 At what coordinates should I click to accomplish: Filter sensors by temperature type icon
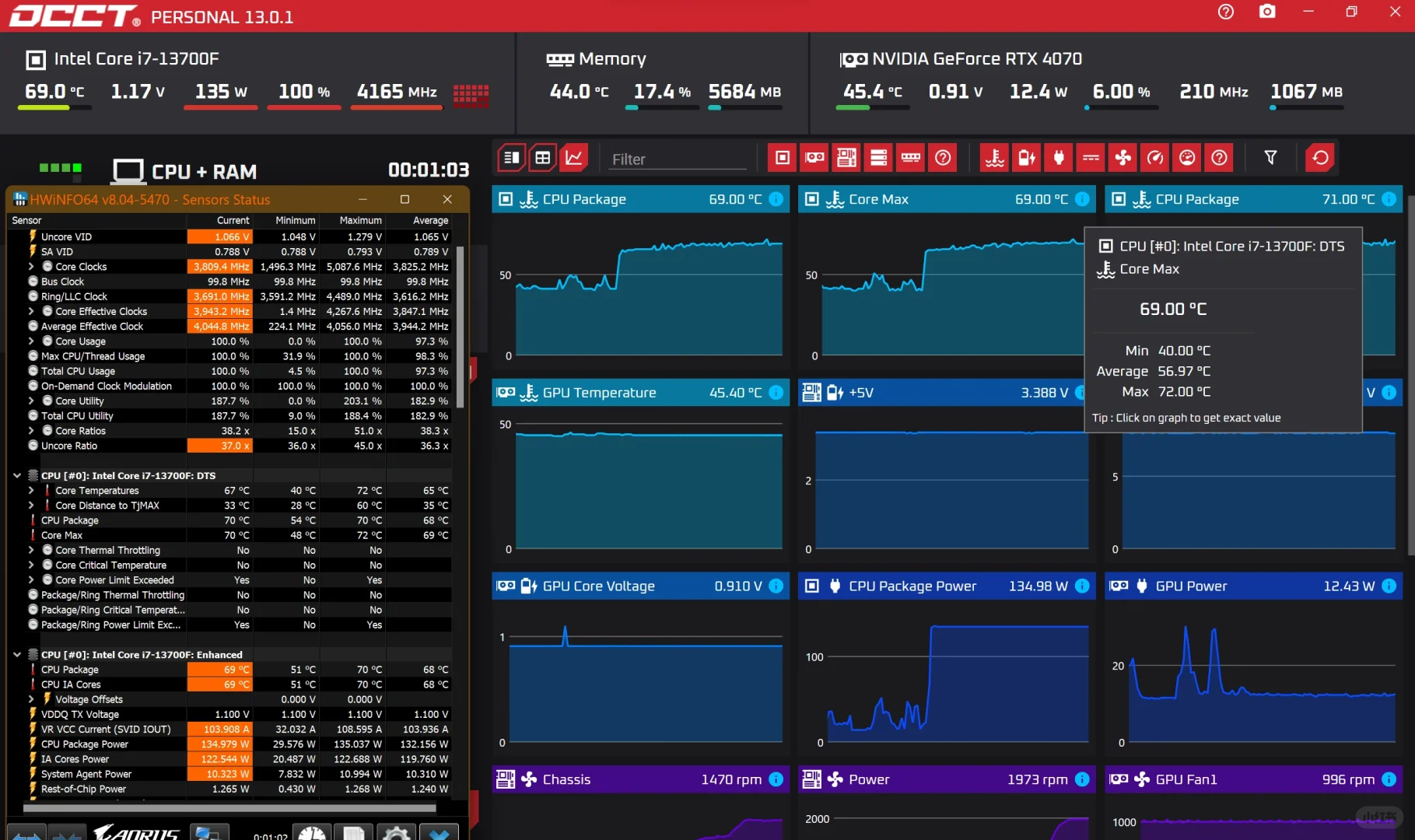(x=994, y=158)
